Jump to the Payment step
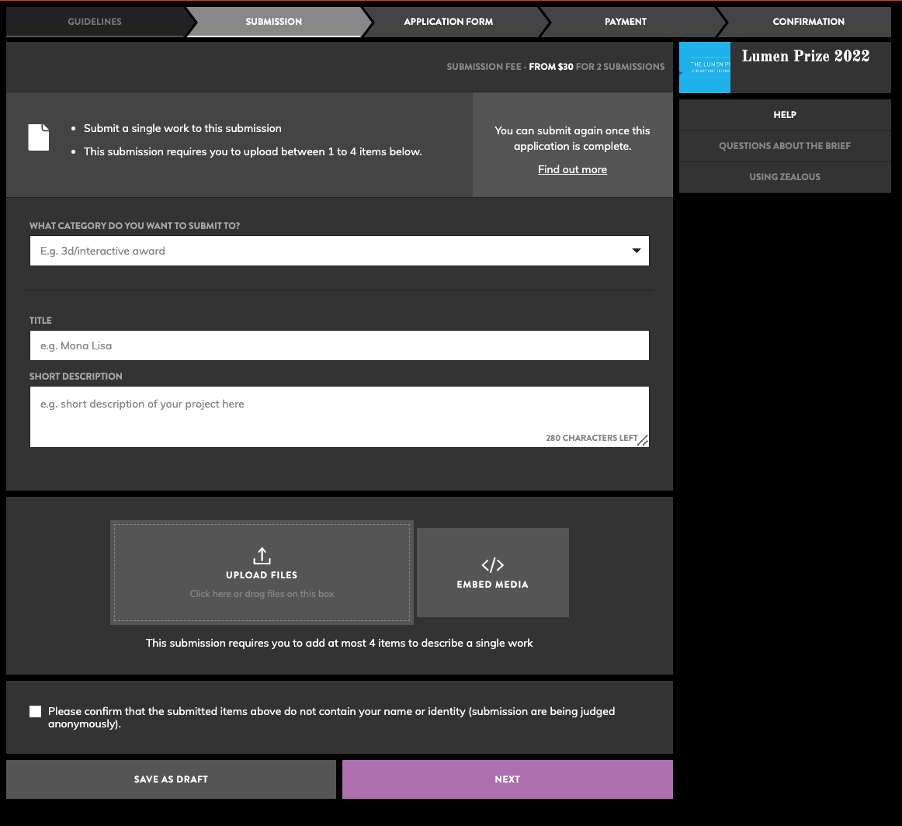The height and width of the screenshot is (826, 902). click(625, 22)
